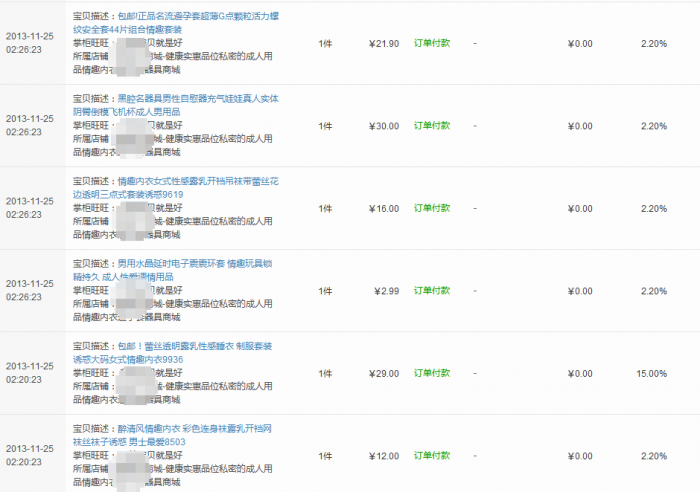The width and height of the screenshot is (700, 492).
Task: Click the ¥0.00 amount in the ¥30.00 row
Action: (580, 126)
